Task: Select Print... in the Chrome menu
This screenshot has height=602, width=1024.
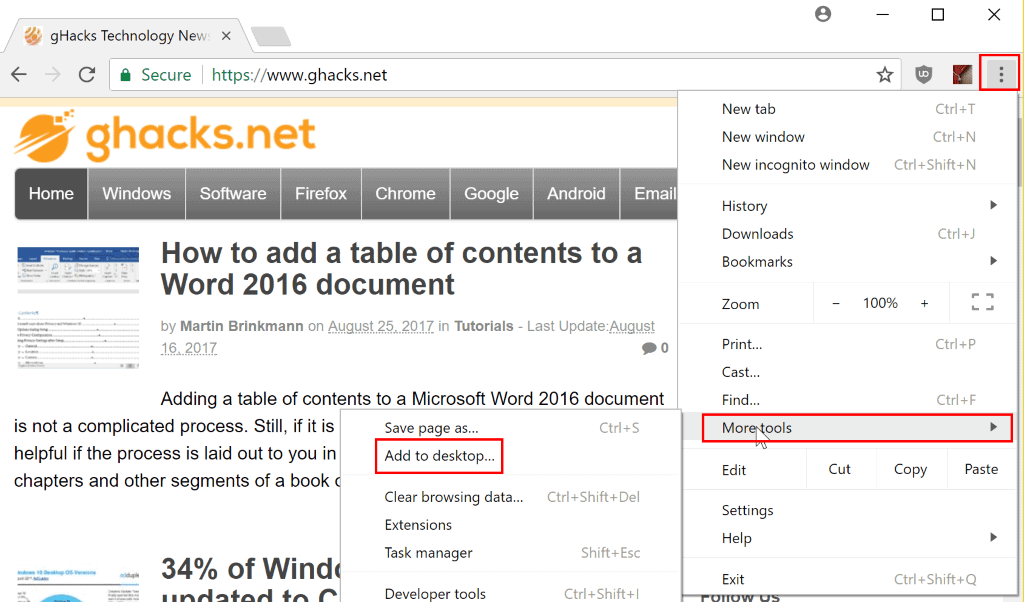Action: [847, 344]
